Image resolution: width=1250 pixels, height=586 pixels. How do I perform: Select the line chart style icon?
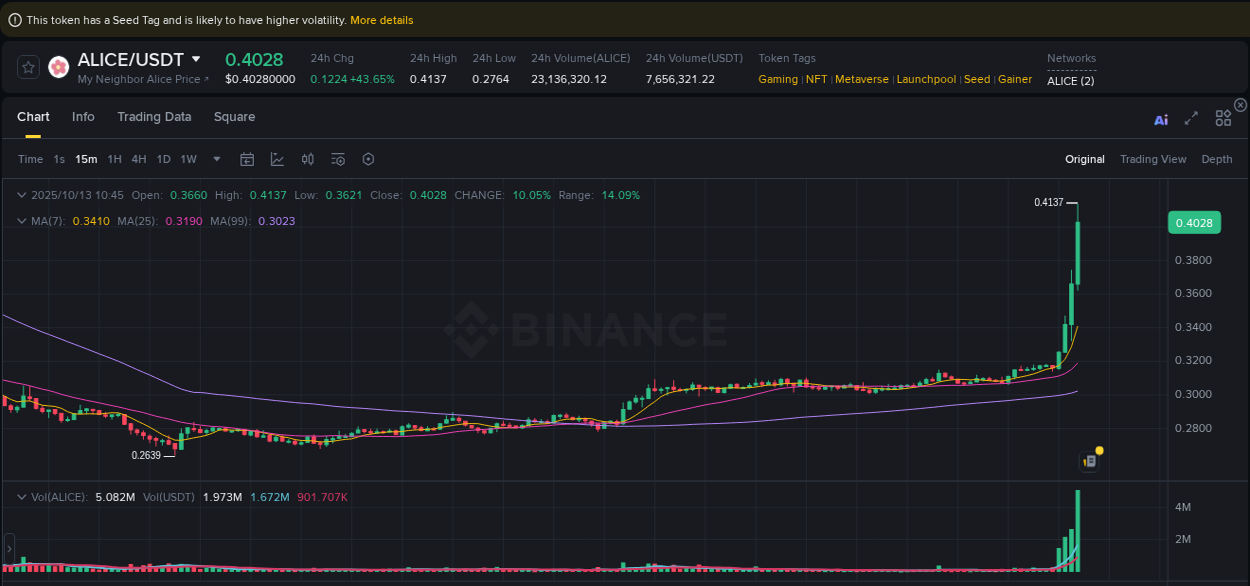pos(277,159)
